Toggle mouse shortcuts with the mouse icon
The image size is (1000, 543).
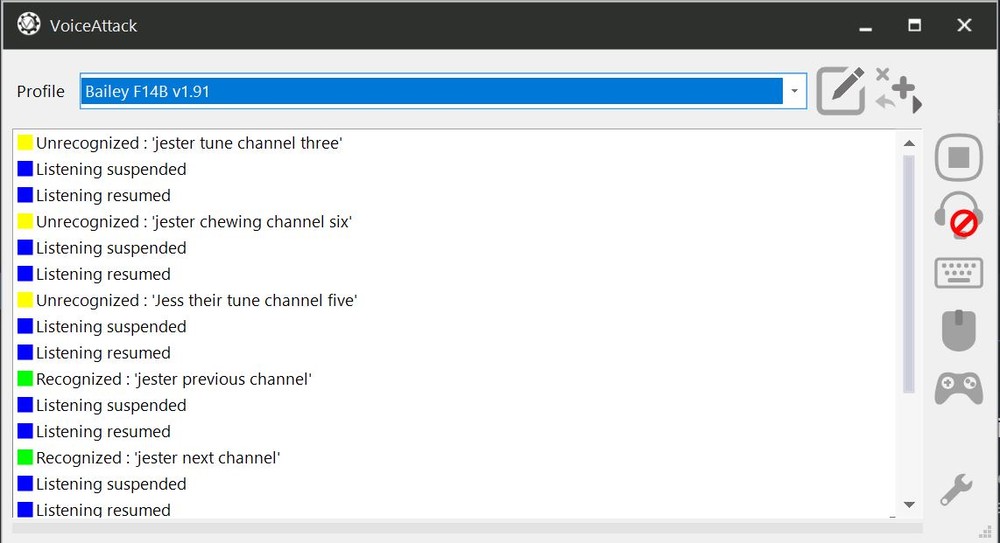pos(958,330)
